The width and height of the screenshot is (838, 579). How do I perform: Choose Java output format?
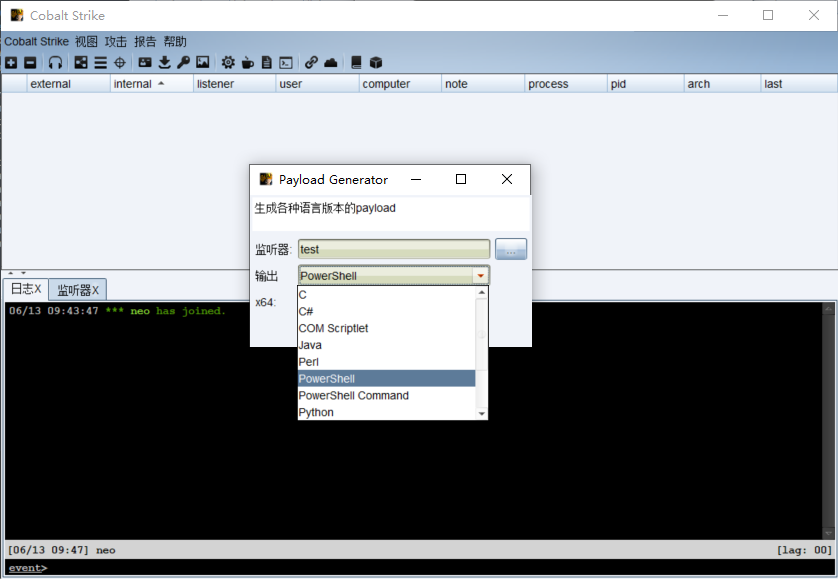pos(386,345)
